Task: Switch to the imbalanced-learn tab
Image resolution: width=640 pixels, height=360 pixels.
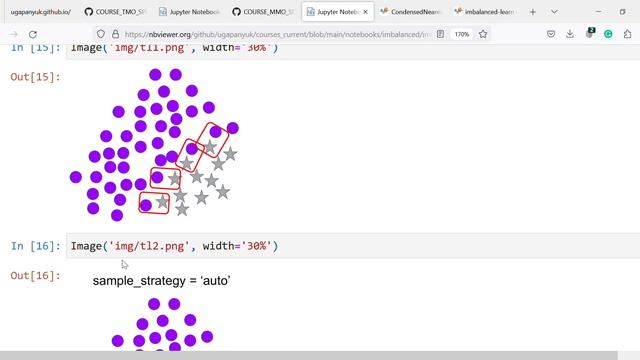Action: pyautogui.click(x=484, y=12)
